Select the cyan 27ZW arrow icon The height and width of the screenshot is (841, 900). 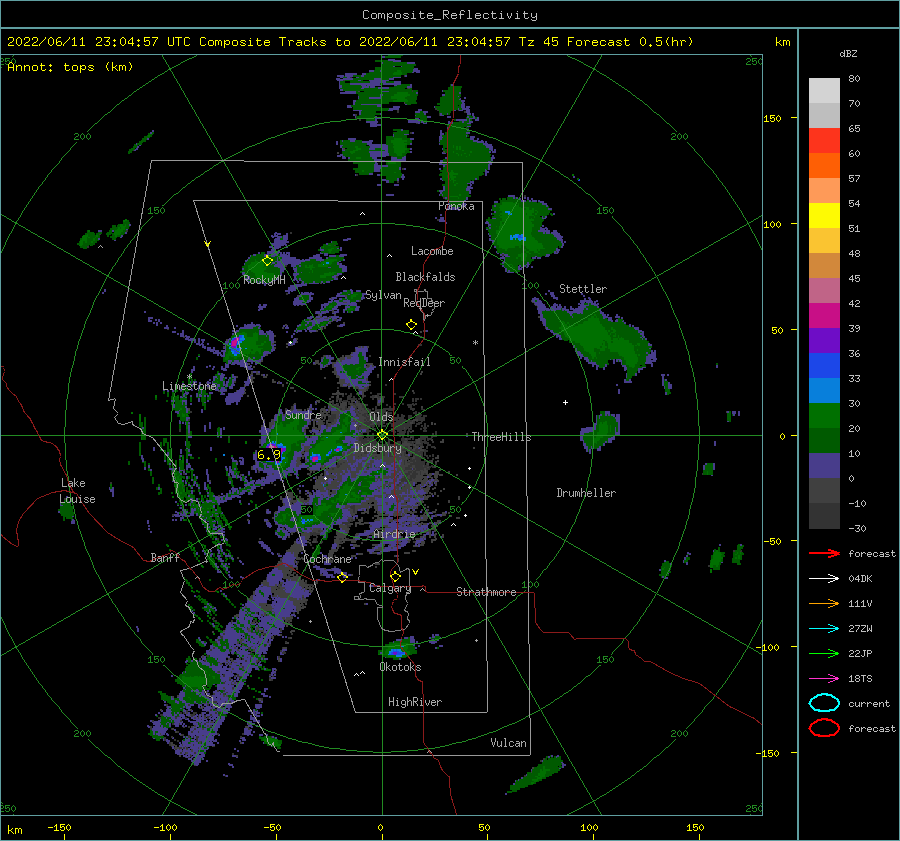(824, 629)
